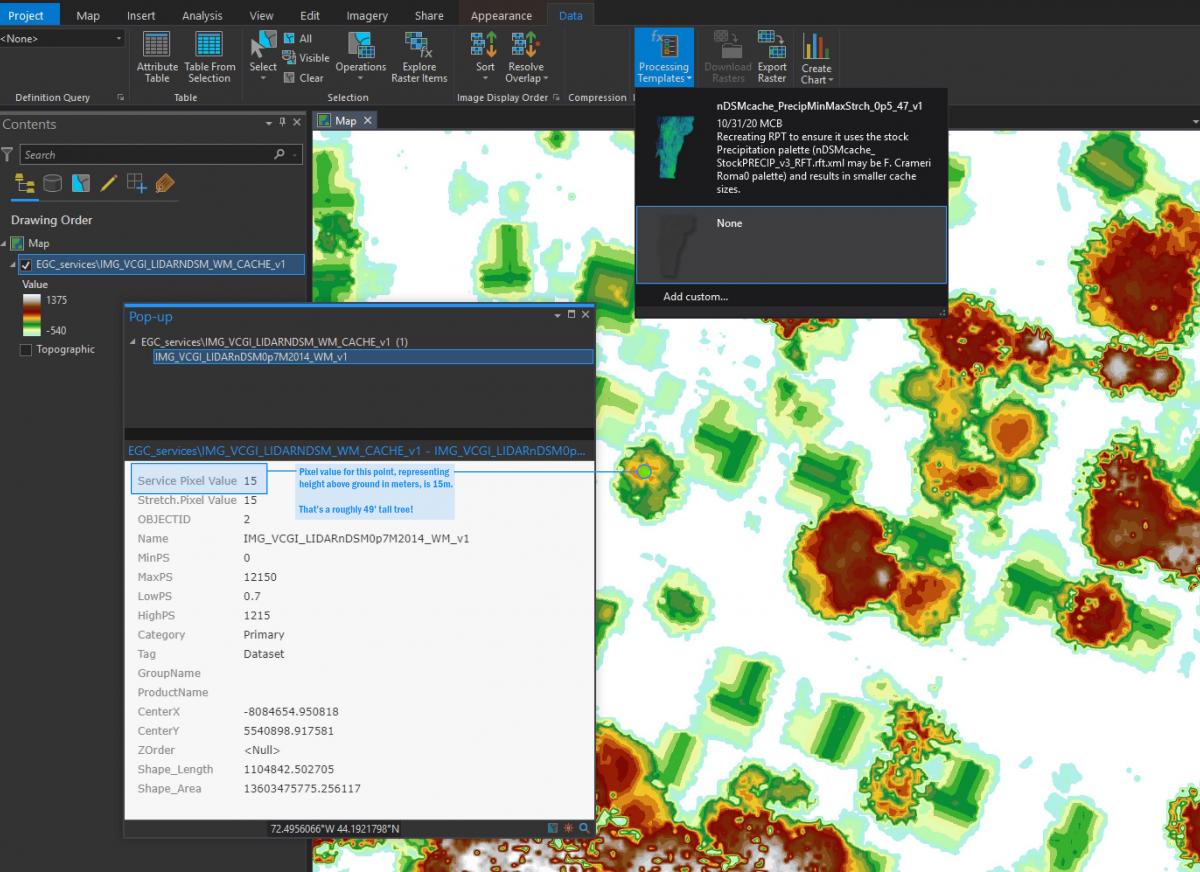Pin the Contents pane with auto-hide icon
This screenshot has height=872, width=1200.
point(282,124)
